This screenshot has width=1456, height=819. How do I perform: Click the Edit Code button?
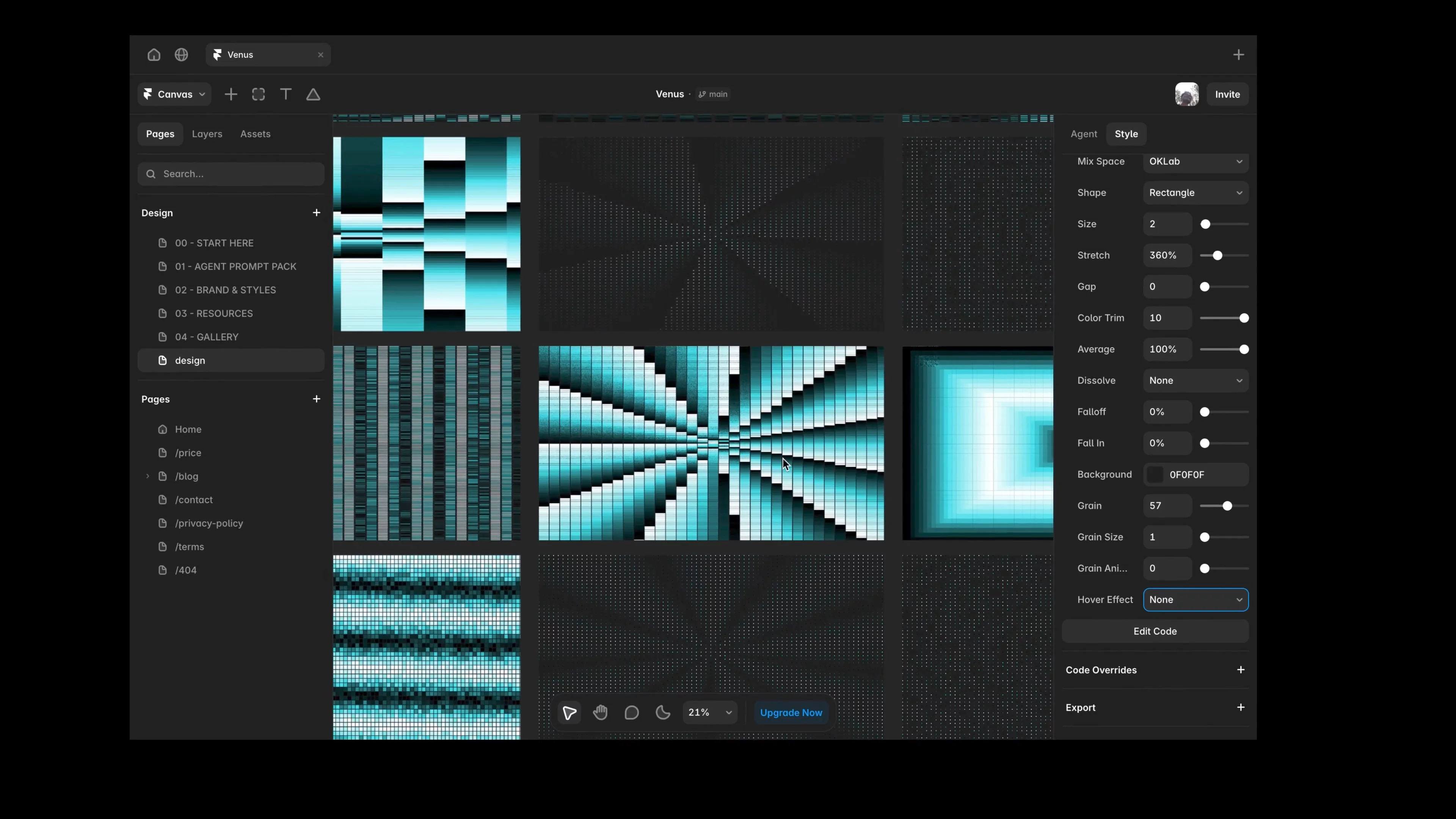click(x=1155, y=631)
